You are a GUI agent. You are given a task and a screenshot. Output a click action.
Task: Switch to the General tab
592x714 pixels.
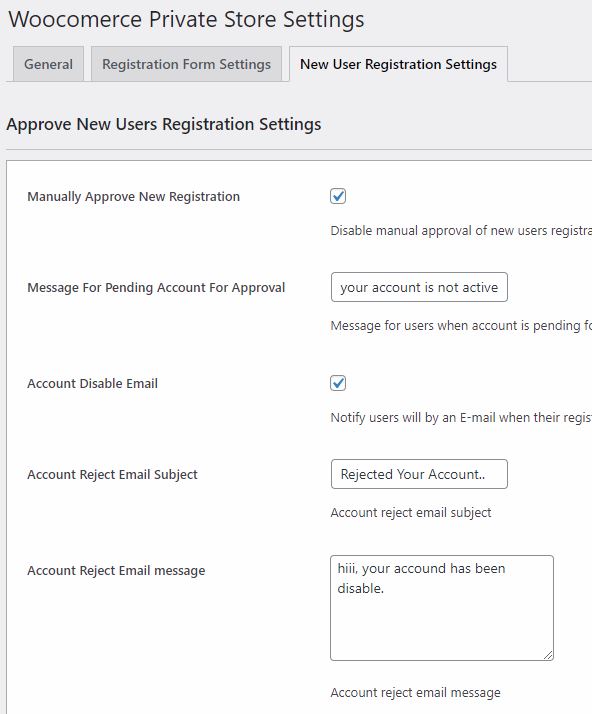coord(48,64)
